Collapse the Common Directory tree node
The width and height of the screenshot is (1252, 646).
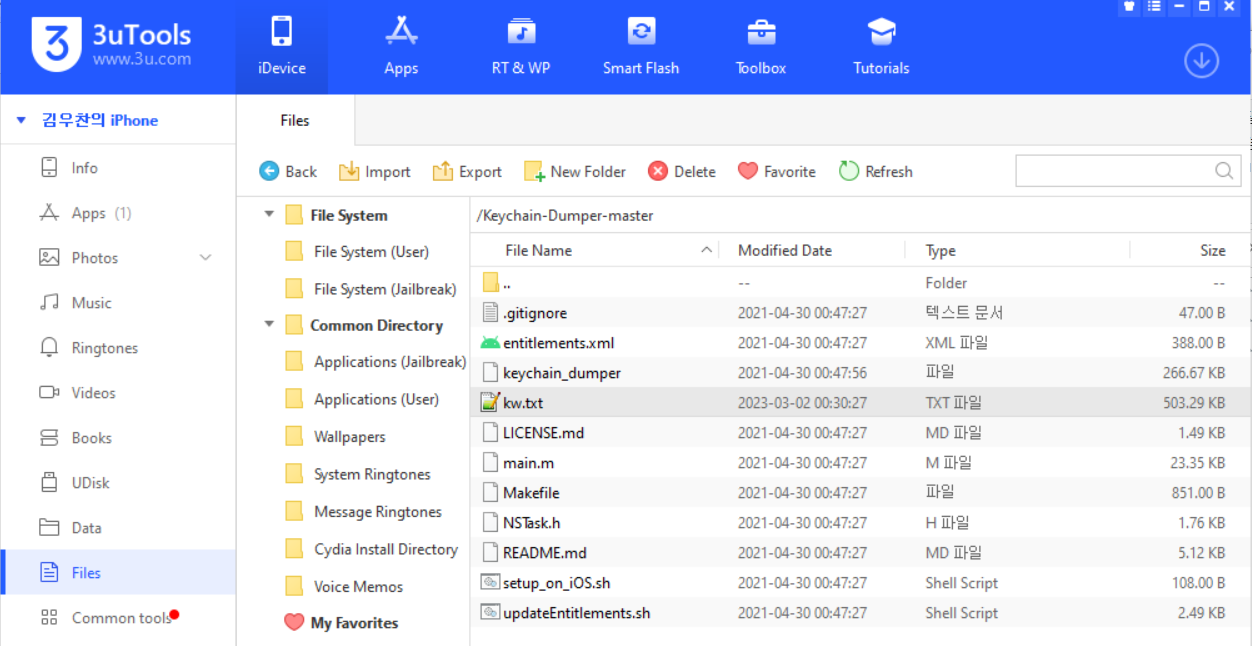tap(269, 325)
